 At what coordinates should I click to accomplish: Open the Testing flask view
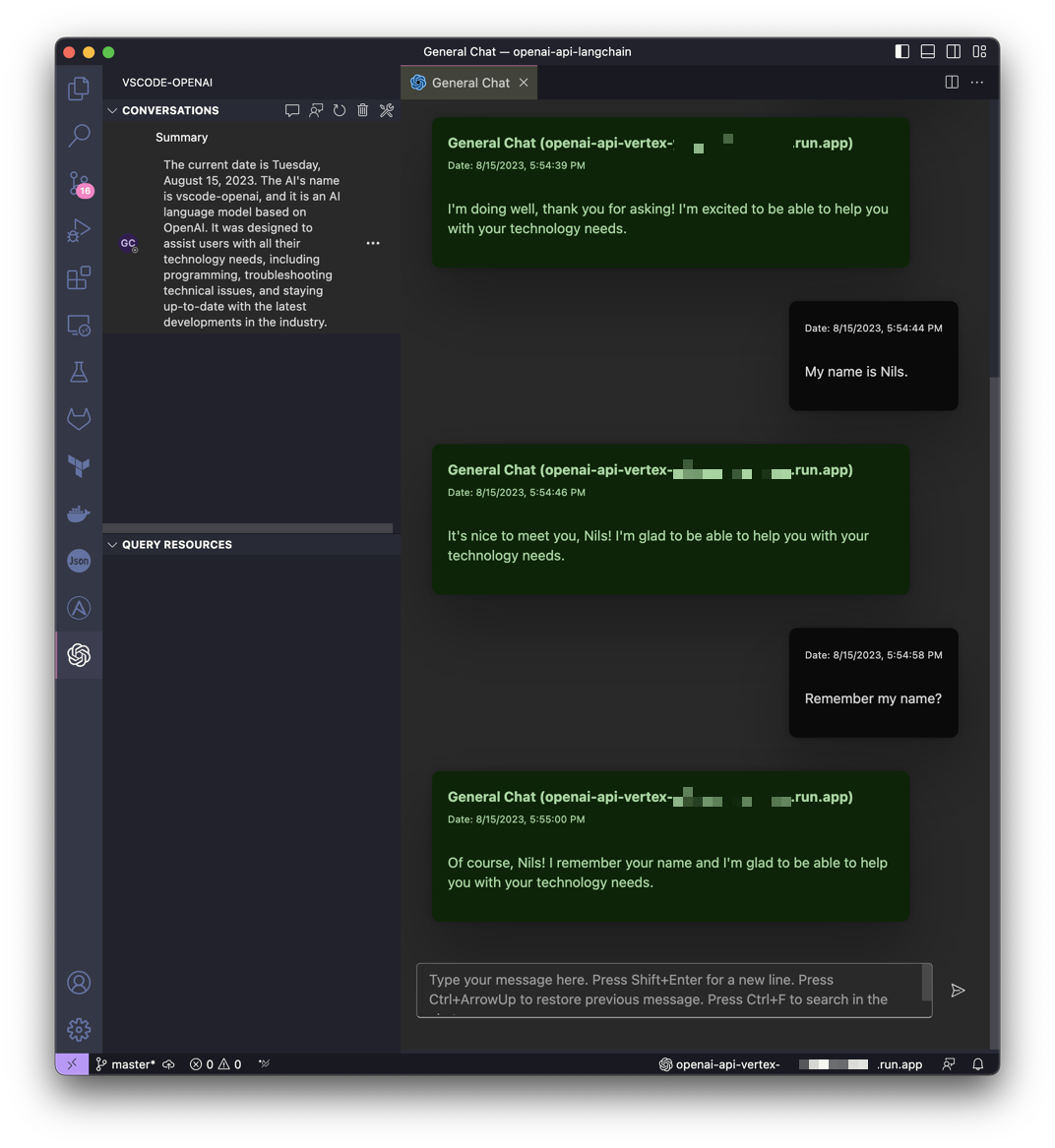point(79,372)
